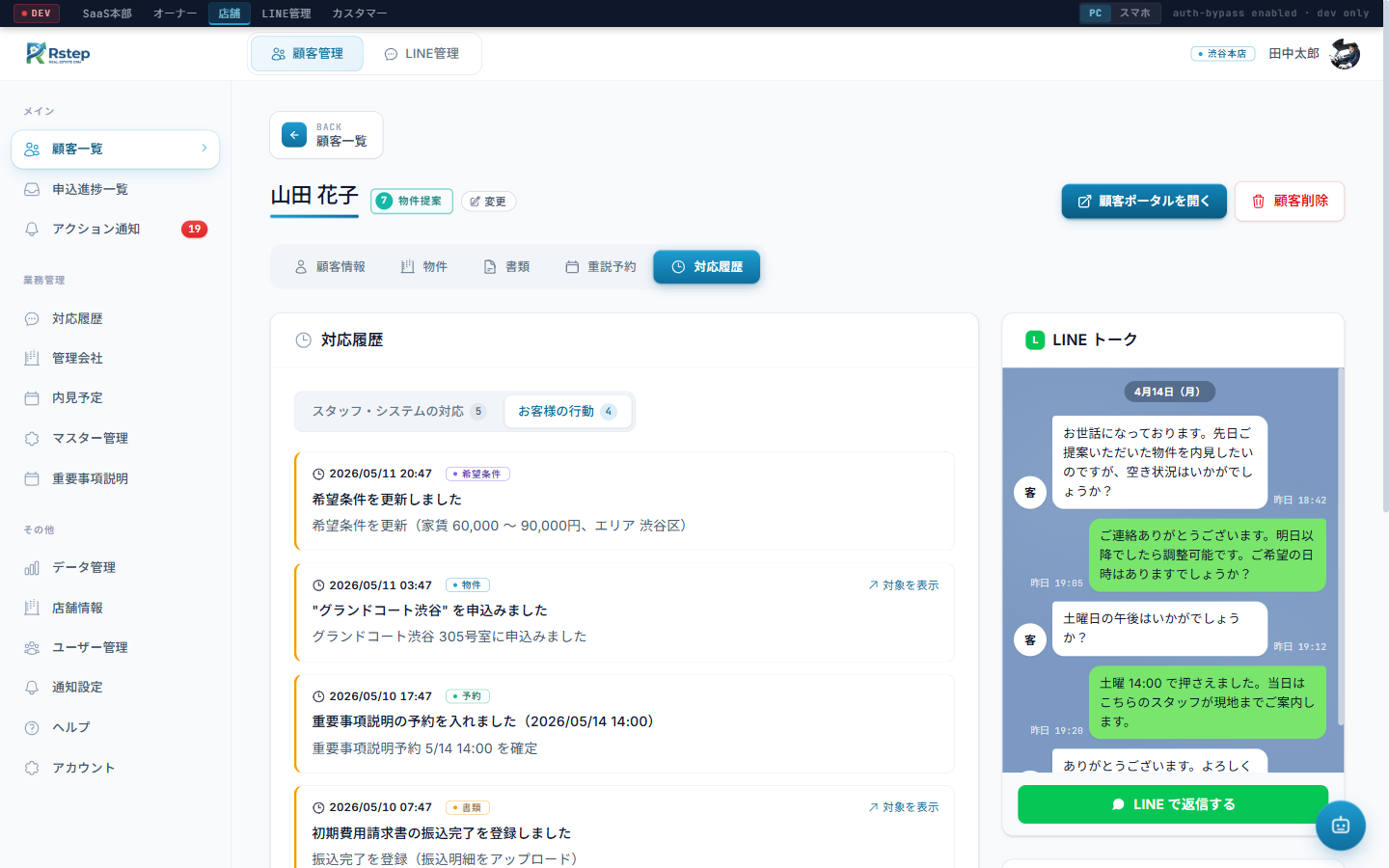Open 申込進捗一覧 from sidebar
Image resolution: width=1389 pixels, height=868 pixels.
click(x=115, y=189)
